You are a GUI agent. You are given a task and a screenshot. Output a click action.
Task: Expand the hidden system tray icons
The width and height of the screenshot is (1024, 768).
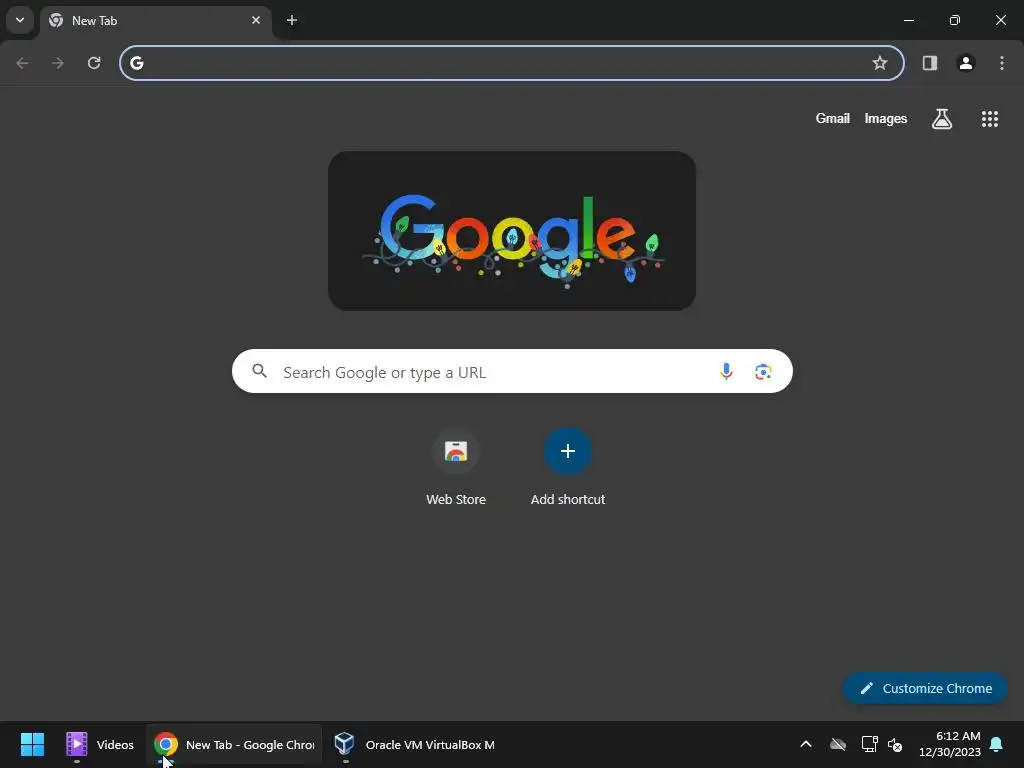806,744
